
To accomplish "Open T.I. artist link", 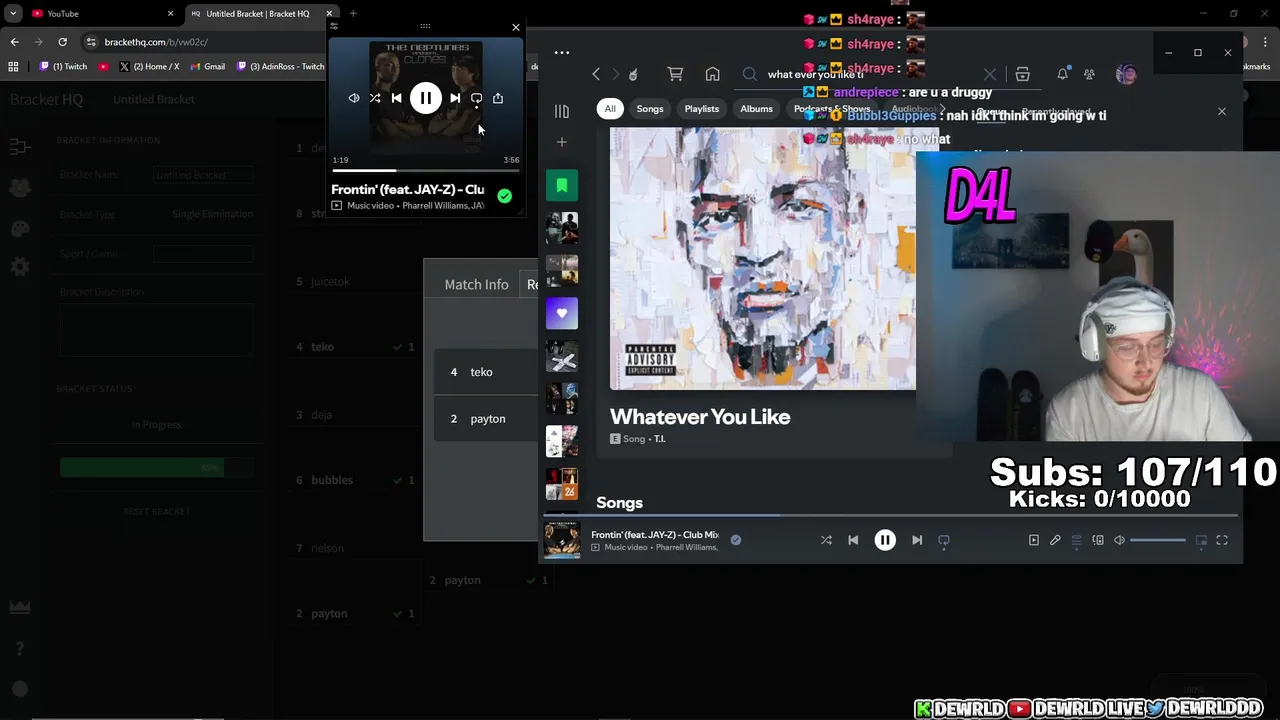I will (659, 439).
